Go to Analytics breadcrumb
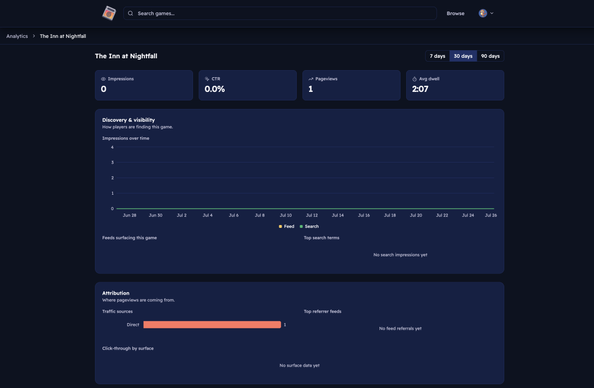594x388 pixels. (x=17, y=36)
